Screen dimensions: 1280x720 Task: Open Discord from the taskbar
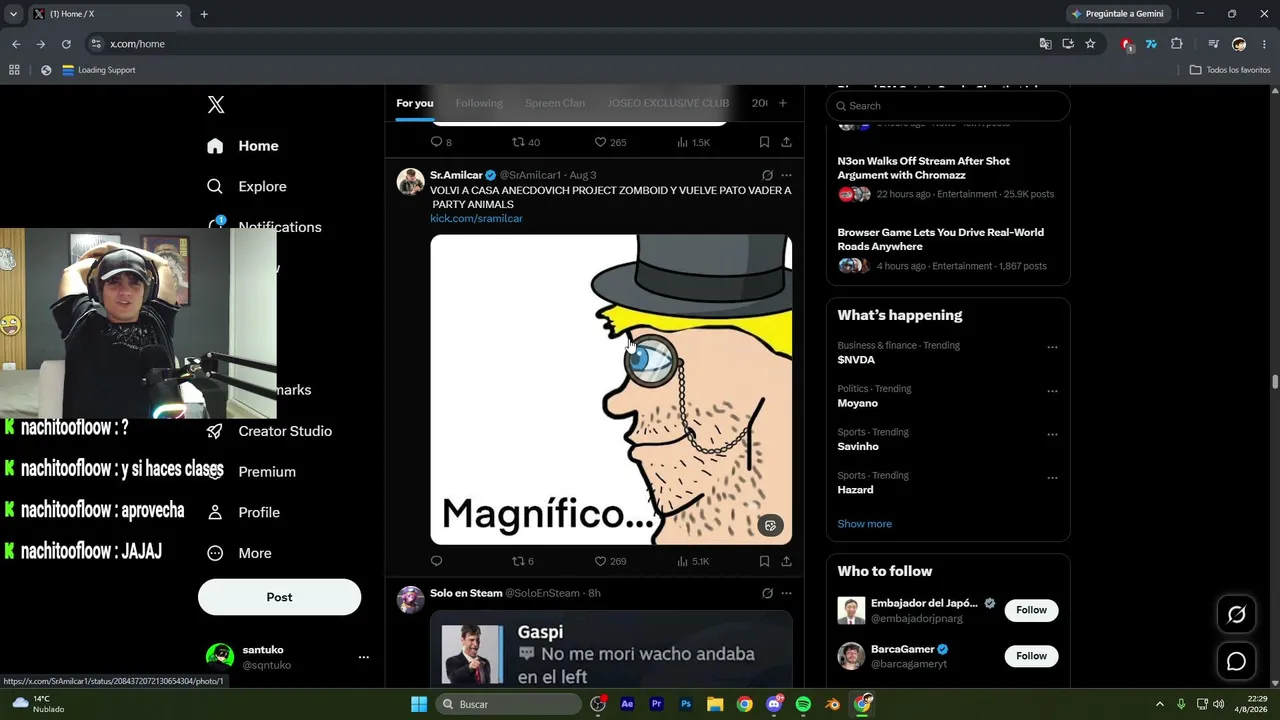pos(774,704)
